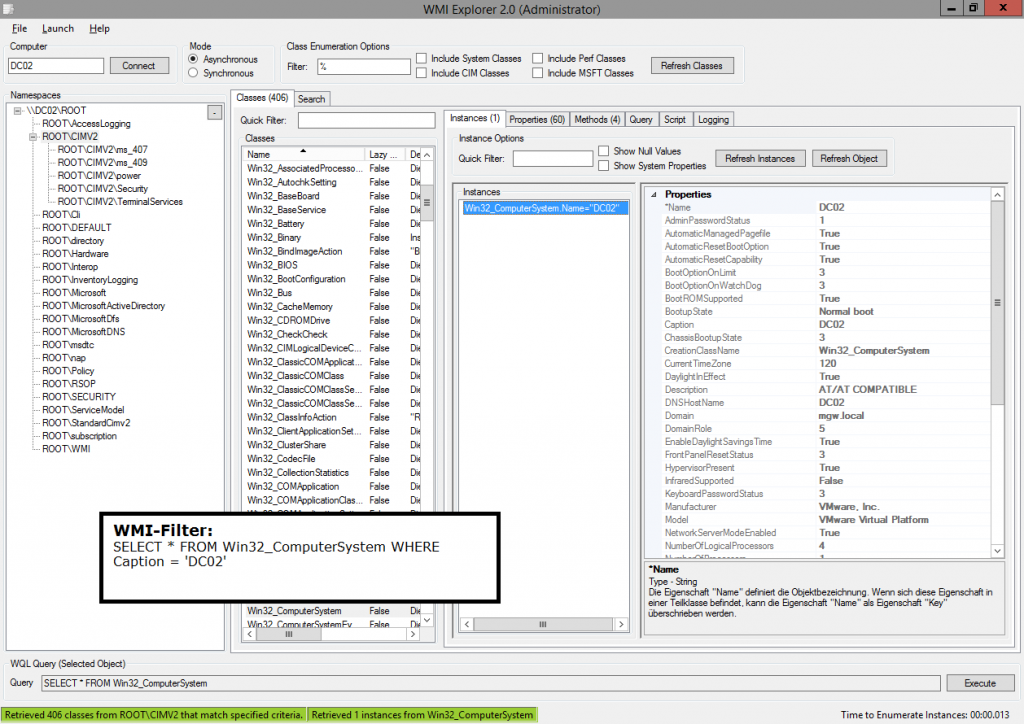The image size is (1024, 724).
Task: Enable Show System Properties
Action: (x=604, y=166)
